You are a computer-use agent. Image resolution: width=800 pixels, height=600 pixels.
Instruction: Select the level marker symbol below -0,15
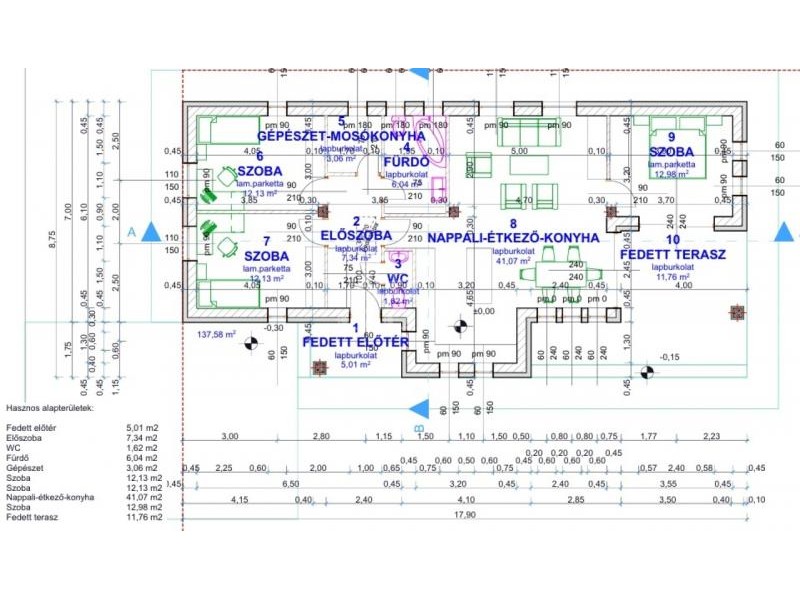point(647,372)
